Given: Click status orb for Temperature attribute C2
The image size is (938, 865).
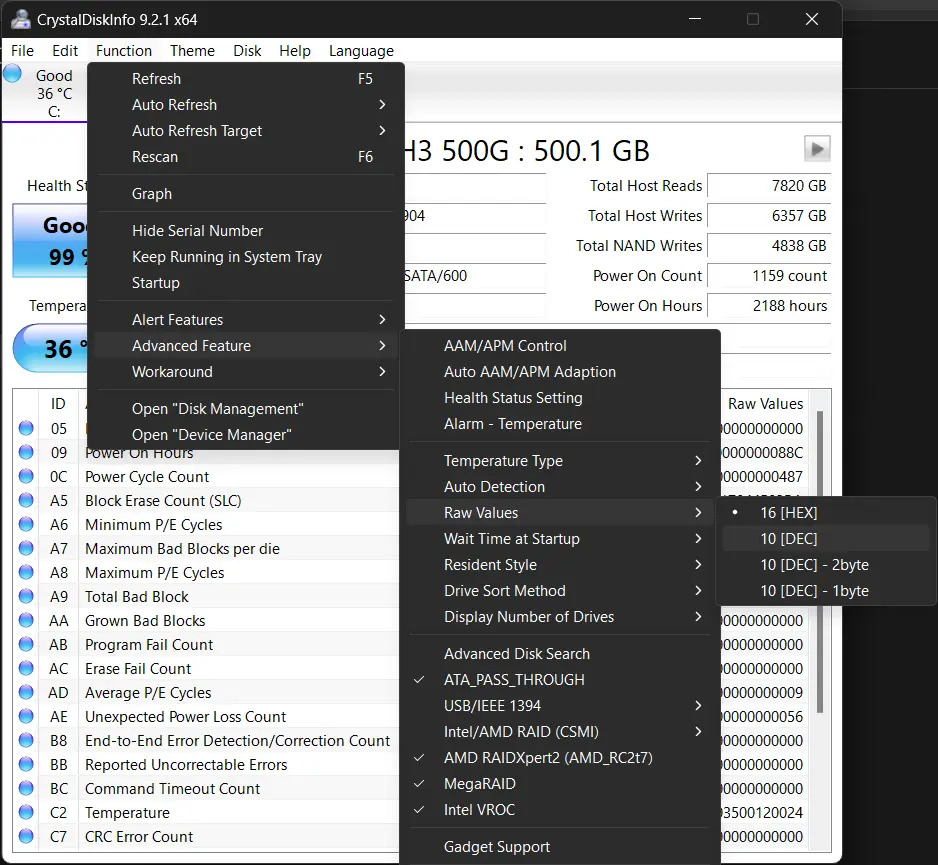Looking at the screenshot, I should (26, 812).
